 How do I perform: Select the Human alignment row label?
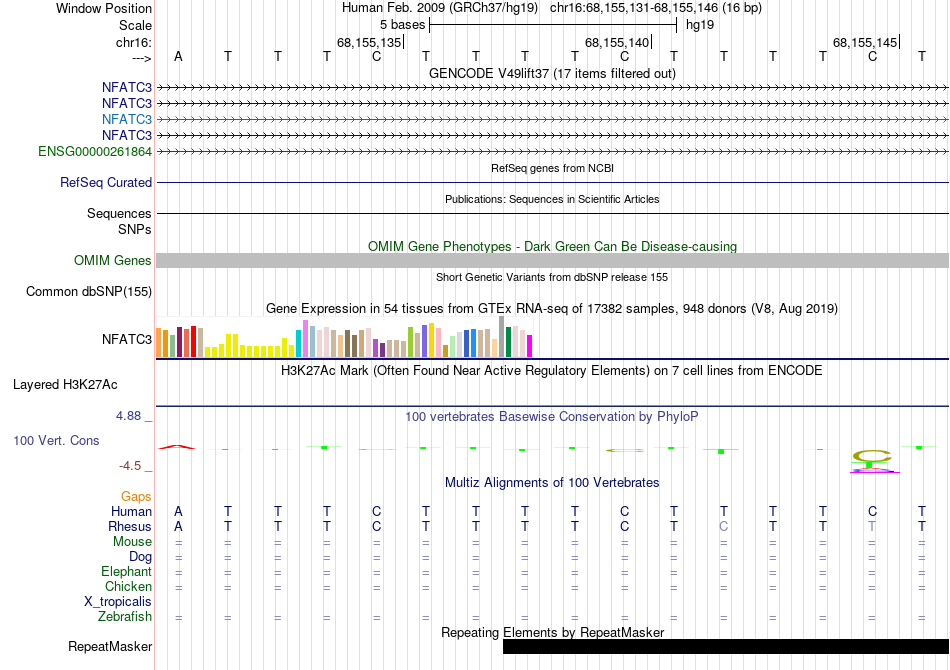[x=131, y=511]
